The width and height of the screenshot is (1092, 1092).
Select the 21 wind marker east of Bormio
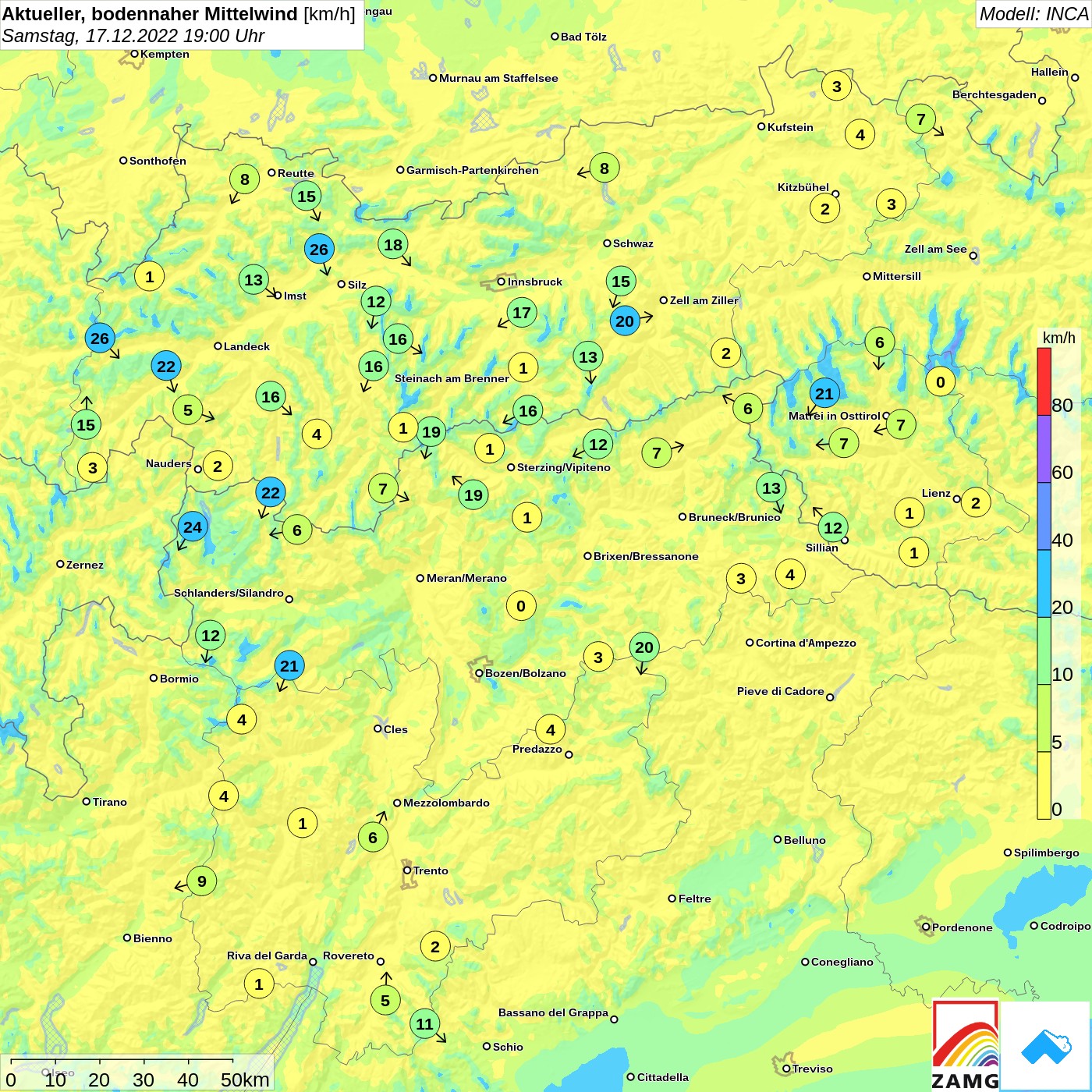click(x=289, y=666)
